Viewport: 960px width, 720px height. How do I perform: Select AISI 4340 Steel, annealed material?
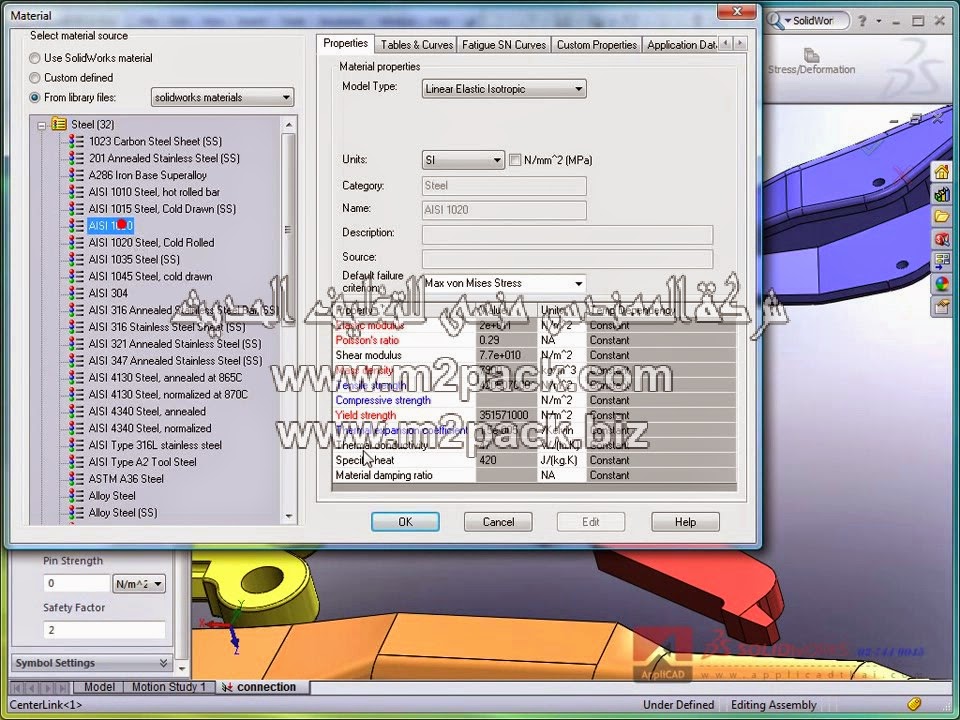point(147,411)
